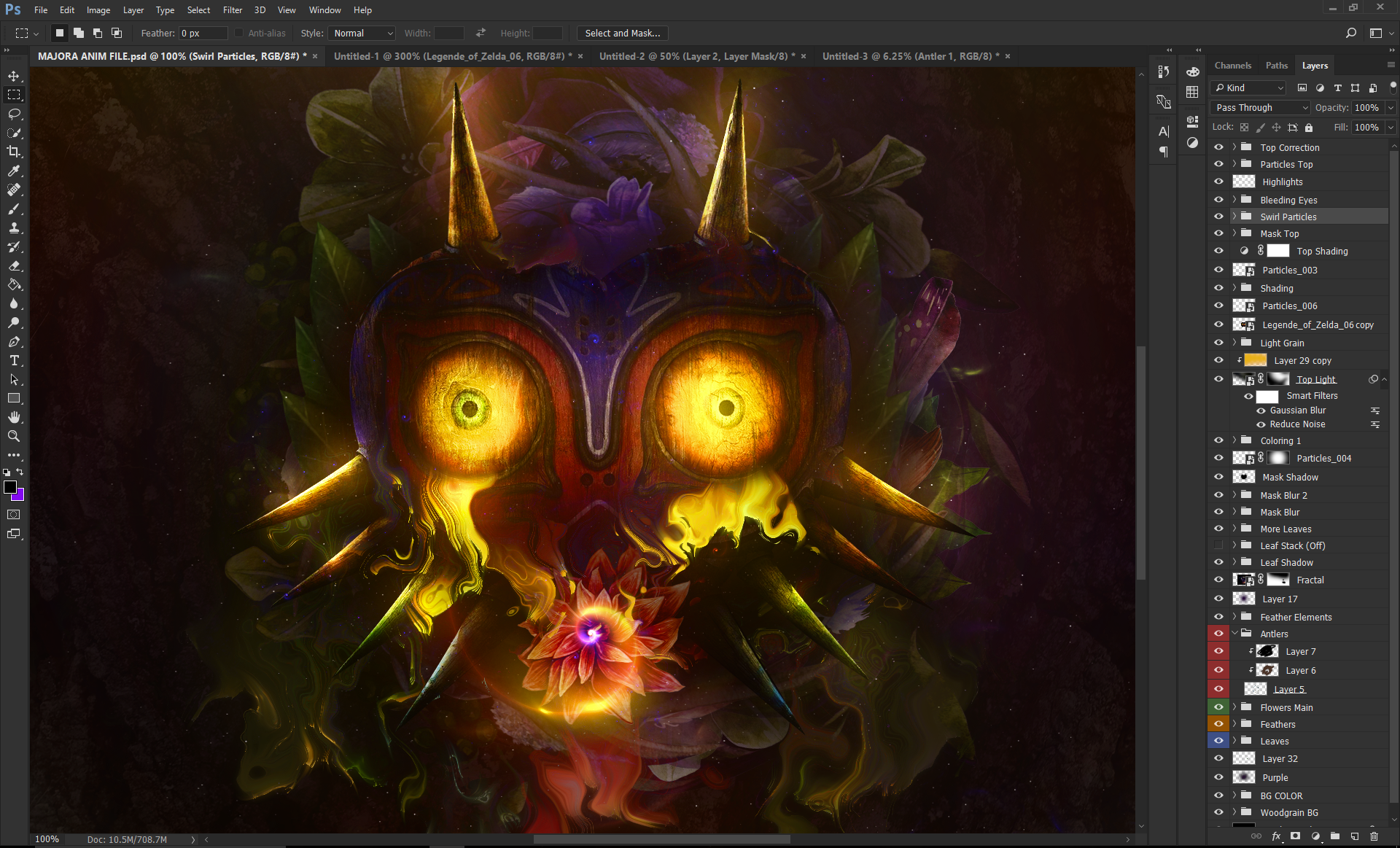This screenshot has height=848, width=1400.
Task: Create a new group with folder icon
Action: pyautogui.click(x=1334, y=836)
